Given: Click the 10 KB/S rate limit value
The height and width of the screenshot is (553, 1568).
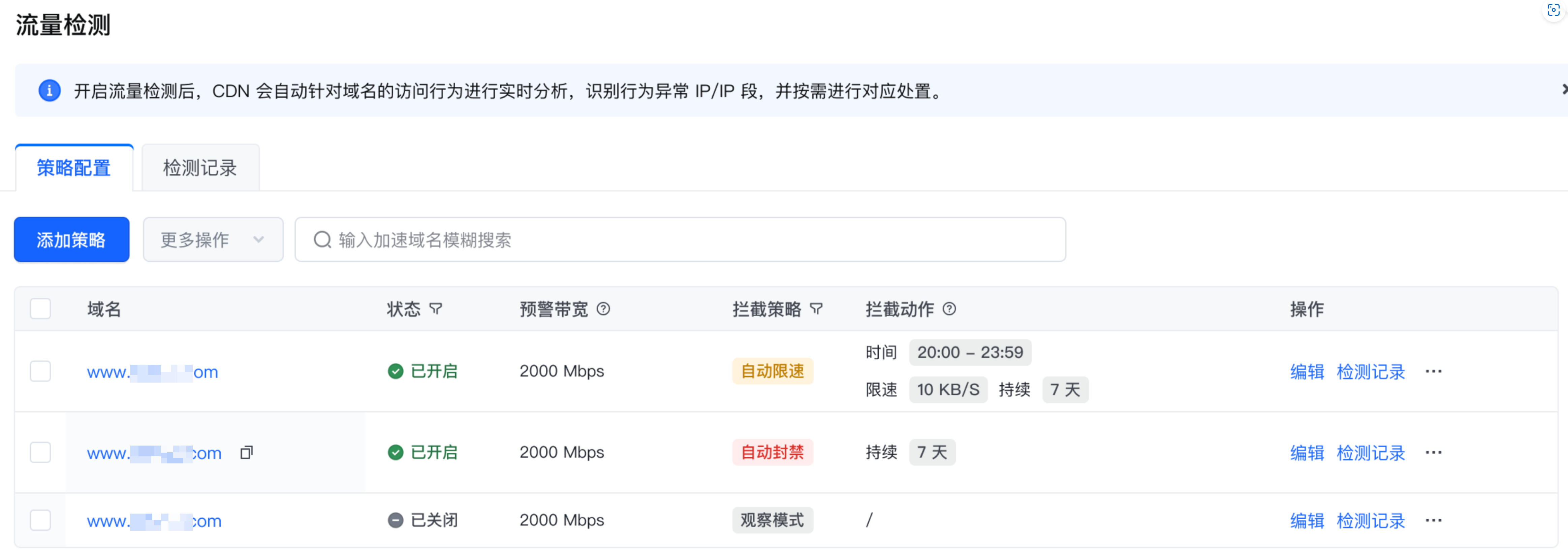Looking at the screenshot, I should point(948,389).
